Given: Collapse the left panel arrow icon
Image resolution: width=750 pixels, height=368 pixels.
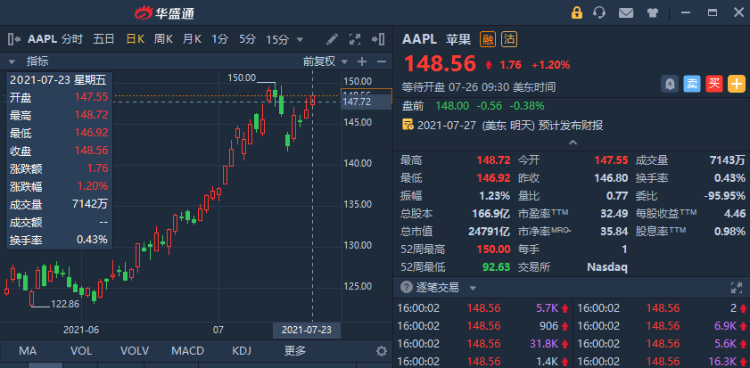Looking at the screenshot, I should [x=14, y=39].
